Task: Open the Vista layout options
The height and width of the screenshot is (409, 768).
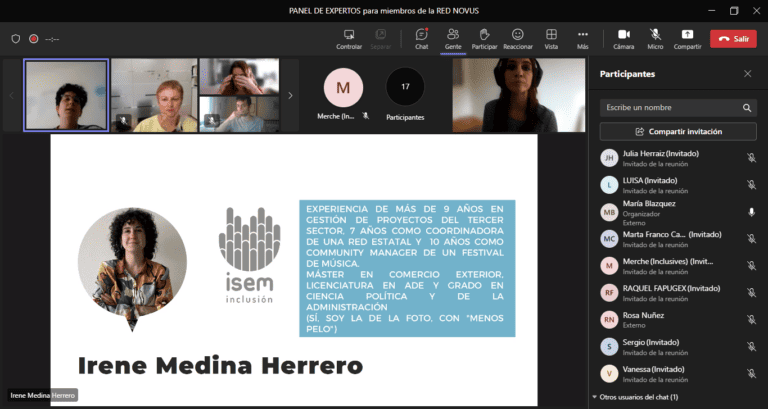Action: click(x=551, y=39)
